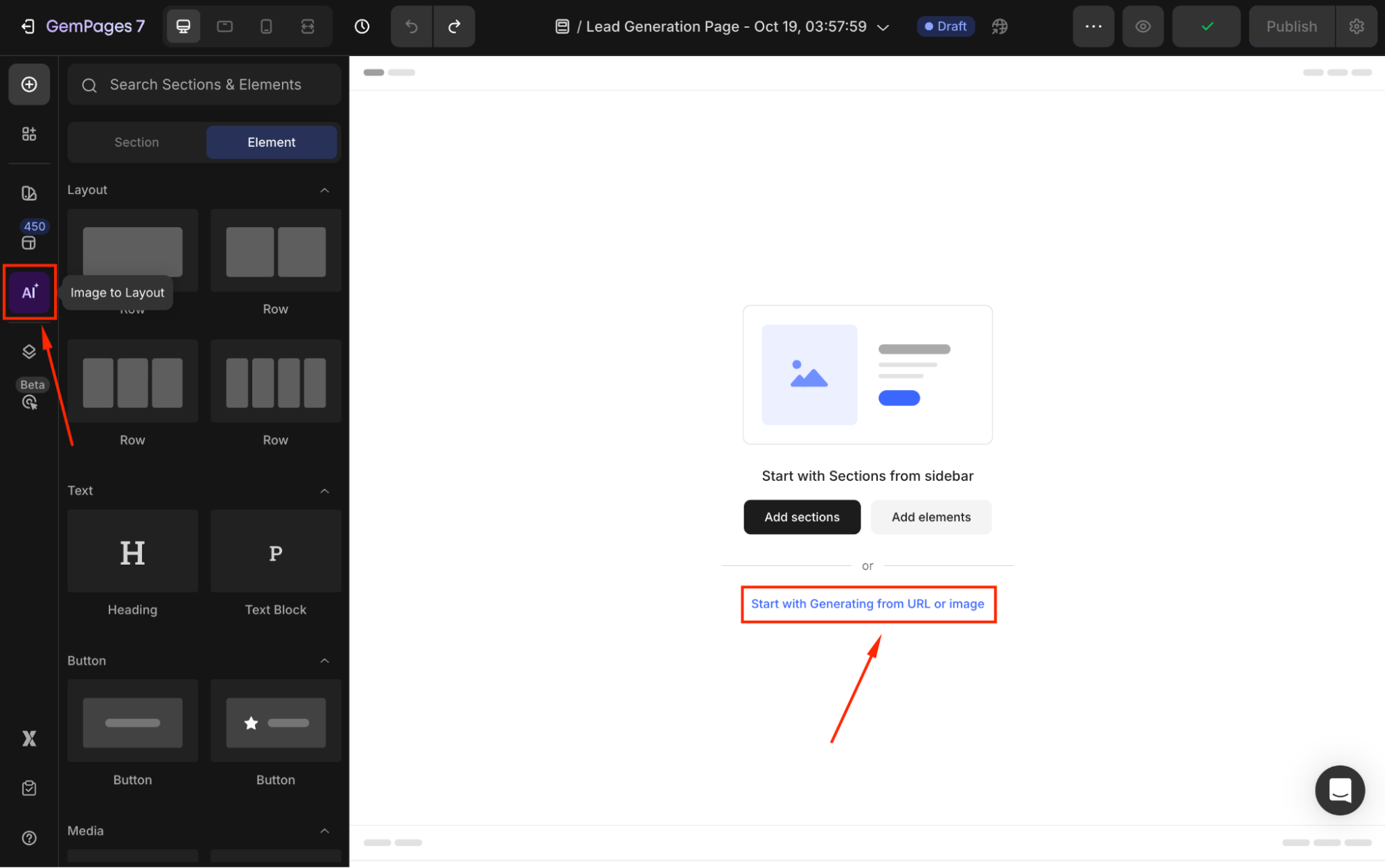Click Start with Generating from URL link

click(867, 603)
